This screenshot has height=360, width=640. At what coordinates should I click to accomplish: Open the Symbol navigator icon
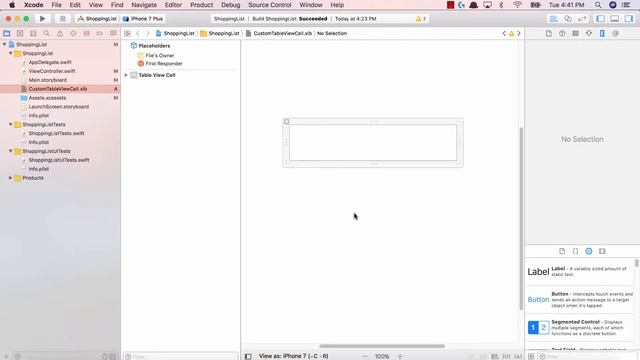coord(33,33)
